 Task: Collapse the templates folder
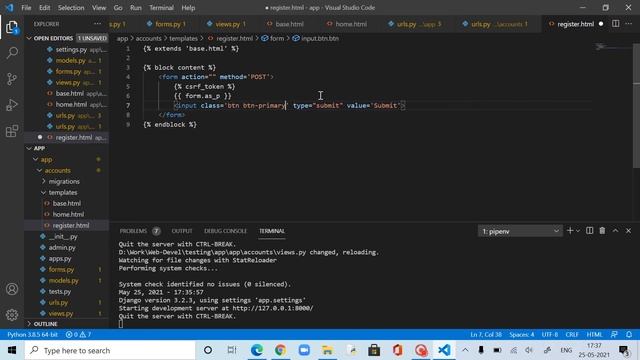(44, 193)
